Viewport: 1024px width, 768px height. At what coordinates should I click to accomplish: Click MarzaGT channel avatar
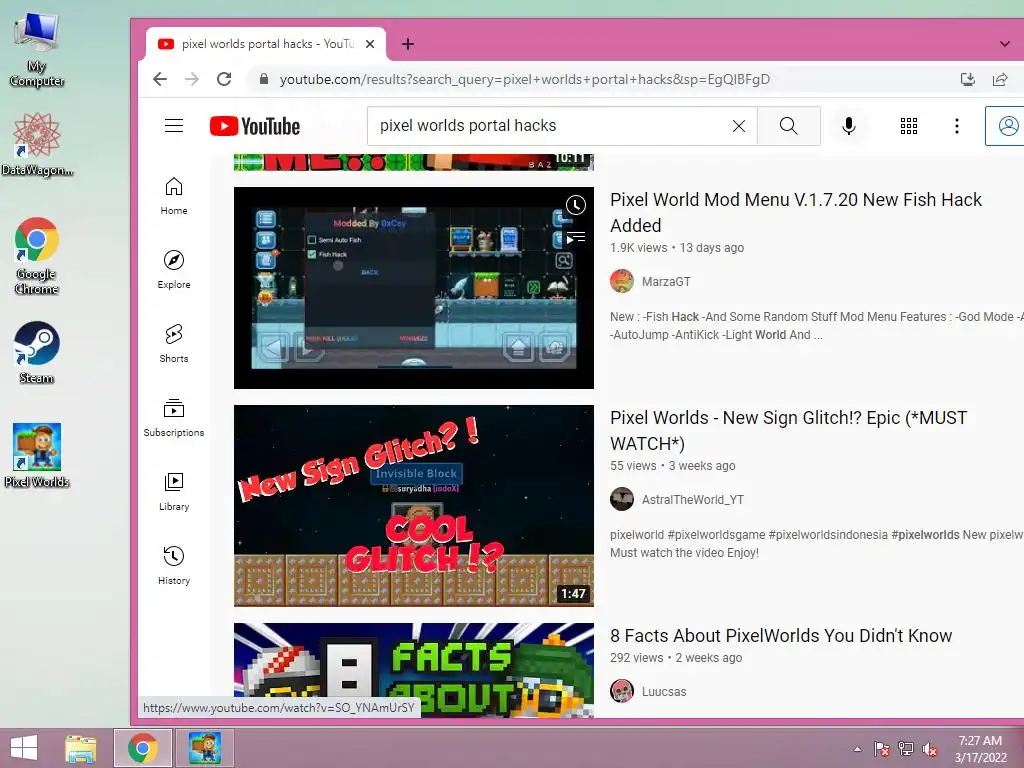622,281
